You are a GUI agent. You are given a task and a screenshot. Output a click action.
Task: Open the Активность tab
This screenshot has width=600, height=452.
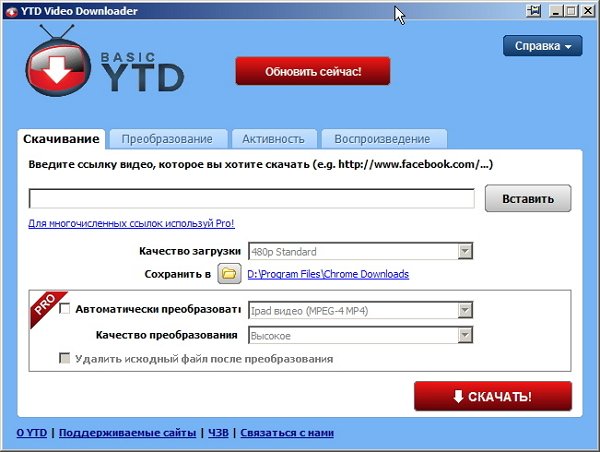(274, 139)
